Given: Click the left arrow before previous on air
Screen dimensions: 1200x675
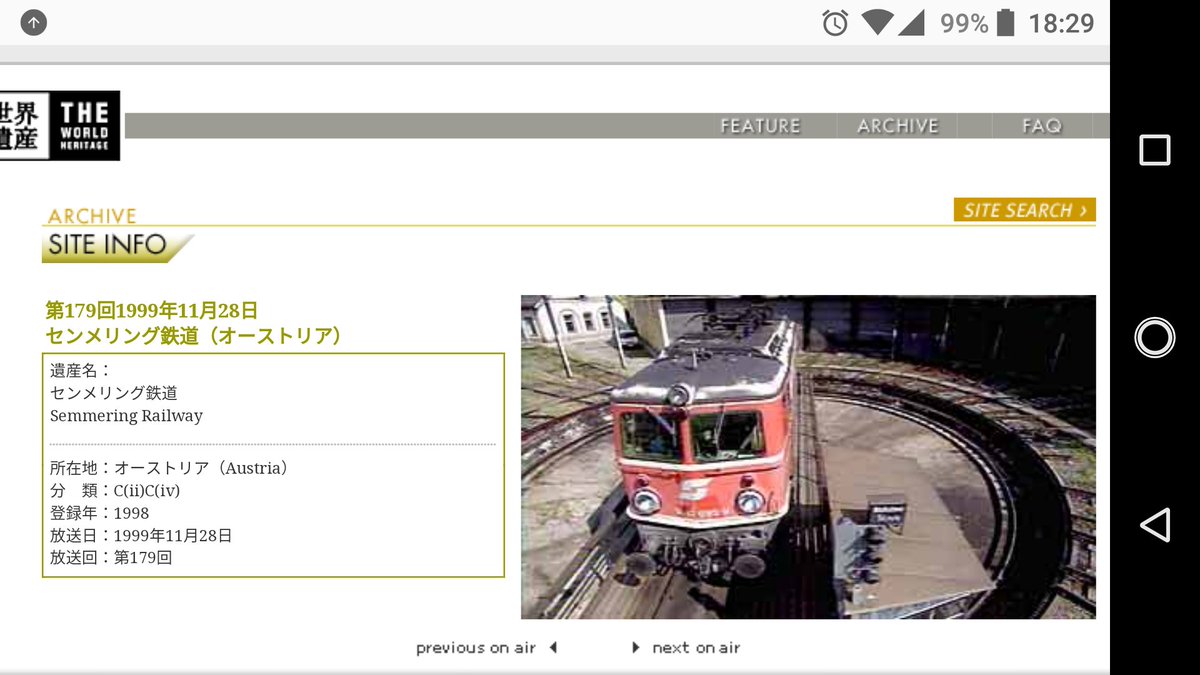Looking at the screenshot, I should 553,647.
